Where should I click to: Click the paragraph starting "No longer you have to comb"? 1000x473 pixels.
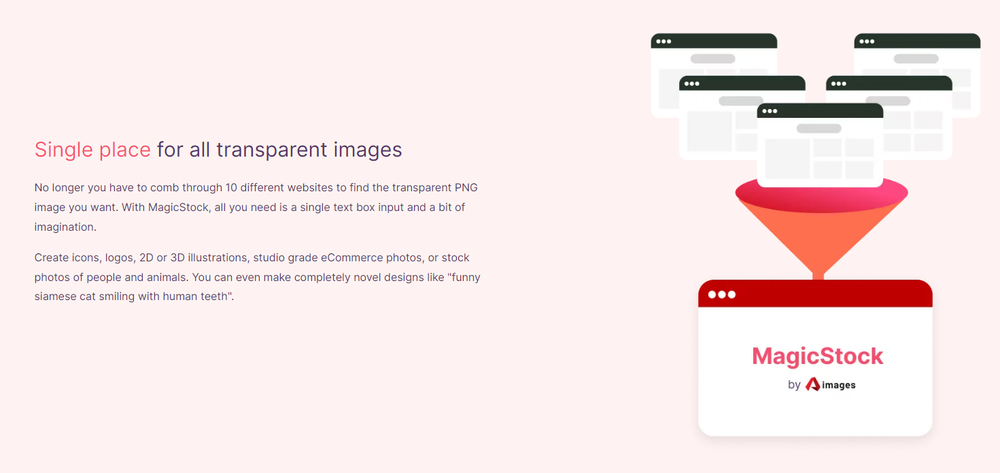click(256, 207)
